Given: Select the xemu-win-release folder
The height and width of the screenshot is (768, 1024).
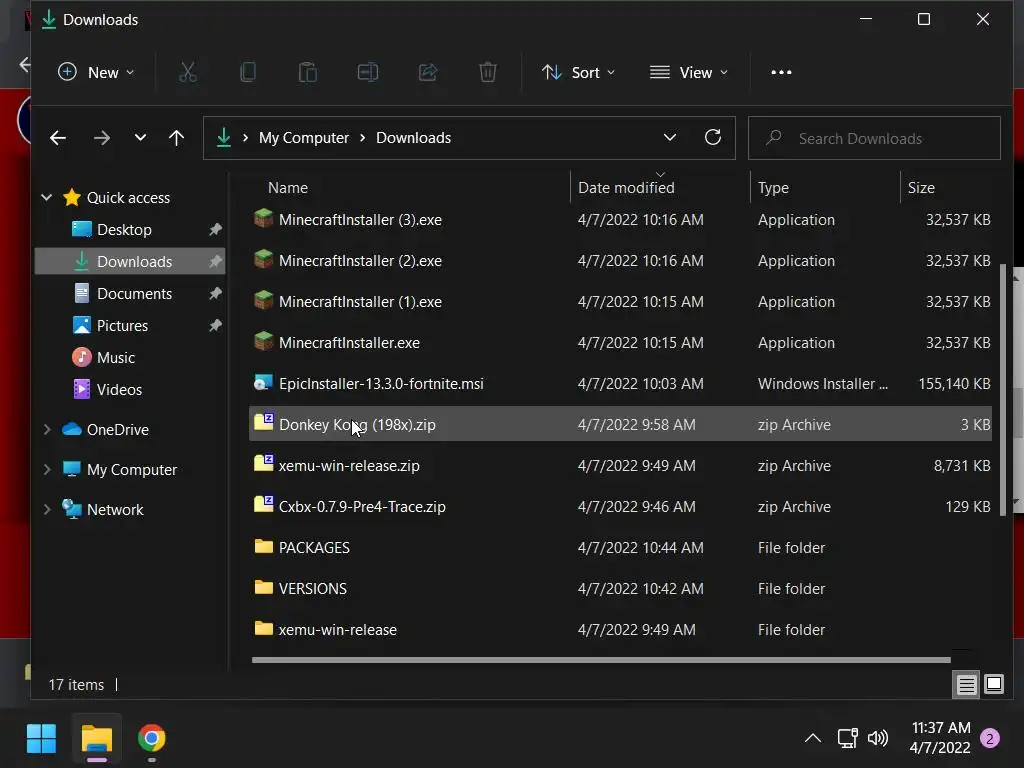Looking at the screenshot, I should pyautogui.click(x=620, y=630).
